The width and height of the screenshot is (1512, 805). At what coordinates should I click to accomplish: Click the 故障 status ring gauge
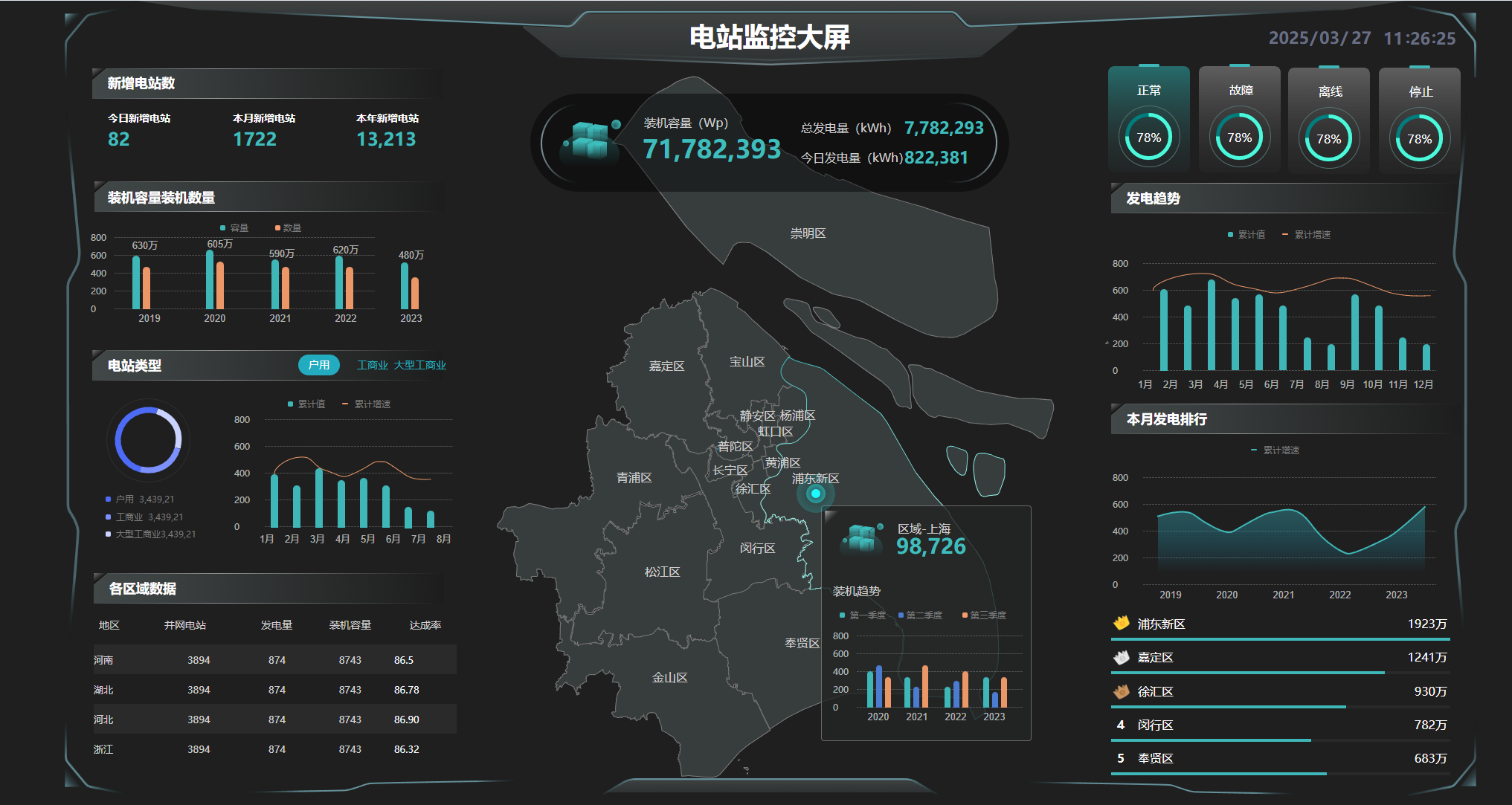click(x=1239, y=138)
